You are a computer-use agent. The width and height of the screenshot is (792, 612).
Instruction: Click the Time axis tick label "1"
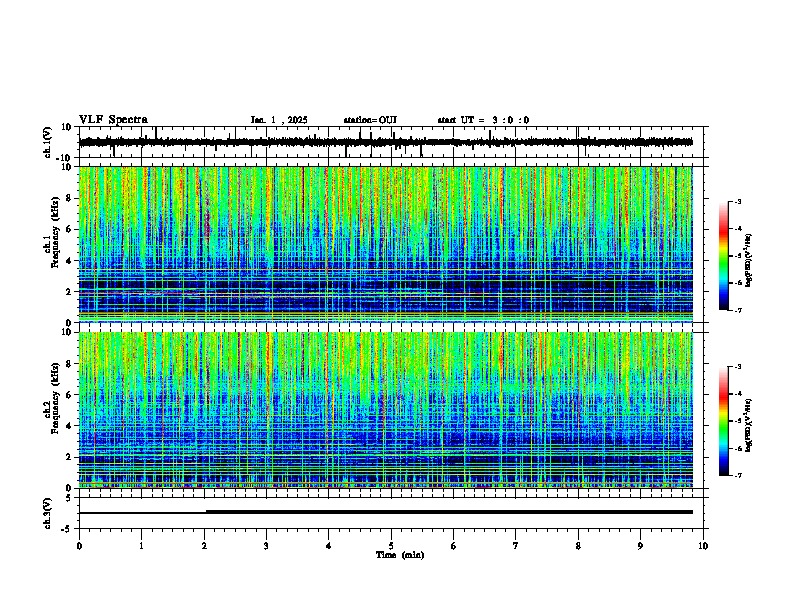coord(141,546)
